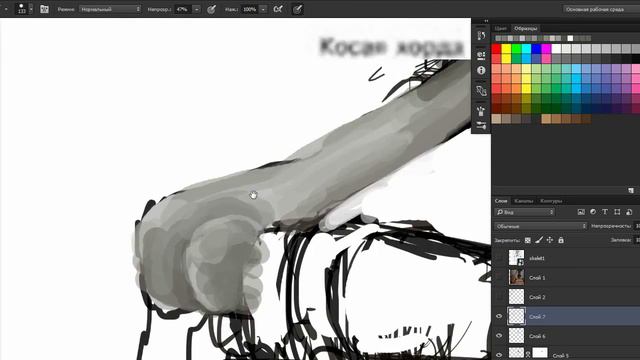
Task: Toggle lock image pixels brush icon
Action: (x=539, y=240)
